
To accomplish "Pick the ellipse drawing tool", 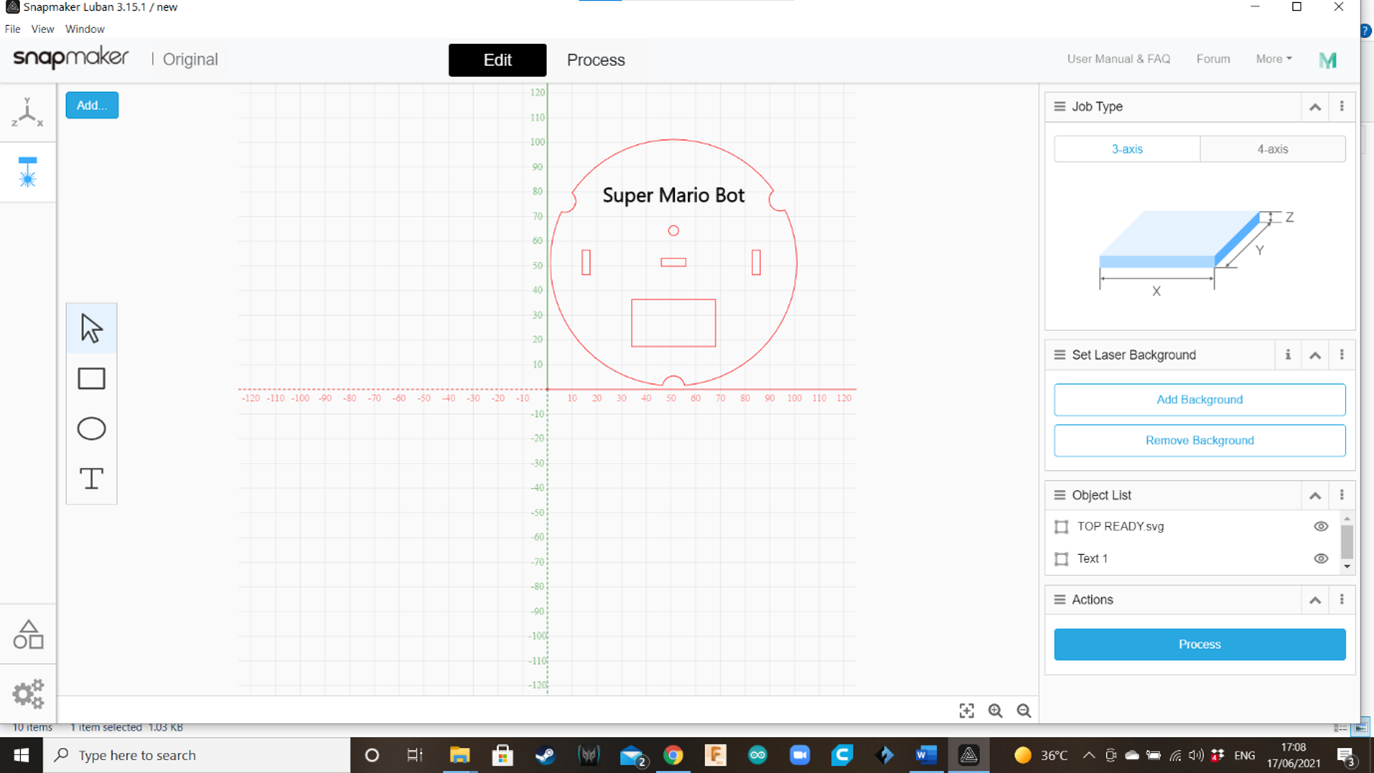I will (x=91, y=428).
